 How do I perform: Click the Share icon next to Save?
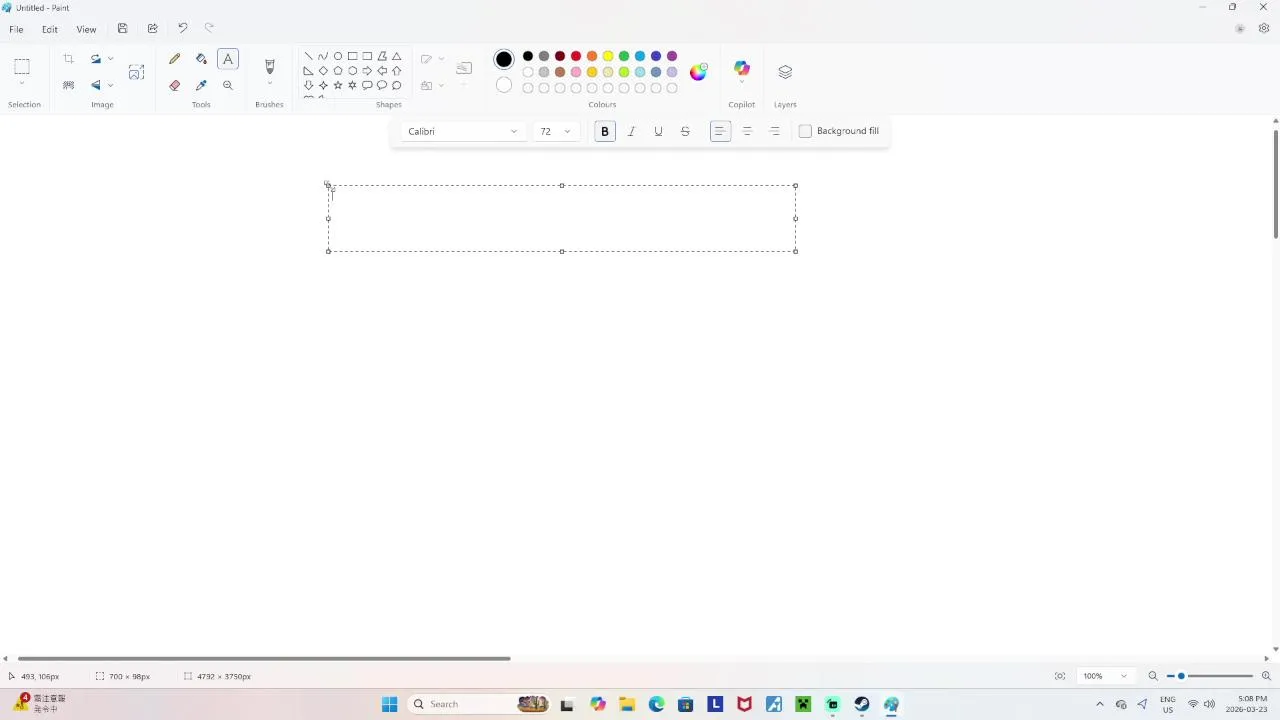click(152, 28)
